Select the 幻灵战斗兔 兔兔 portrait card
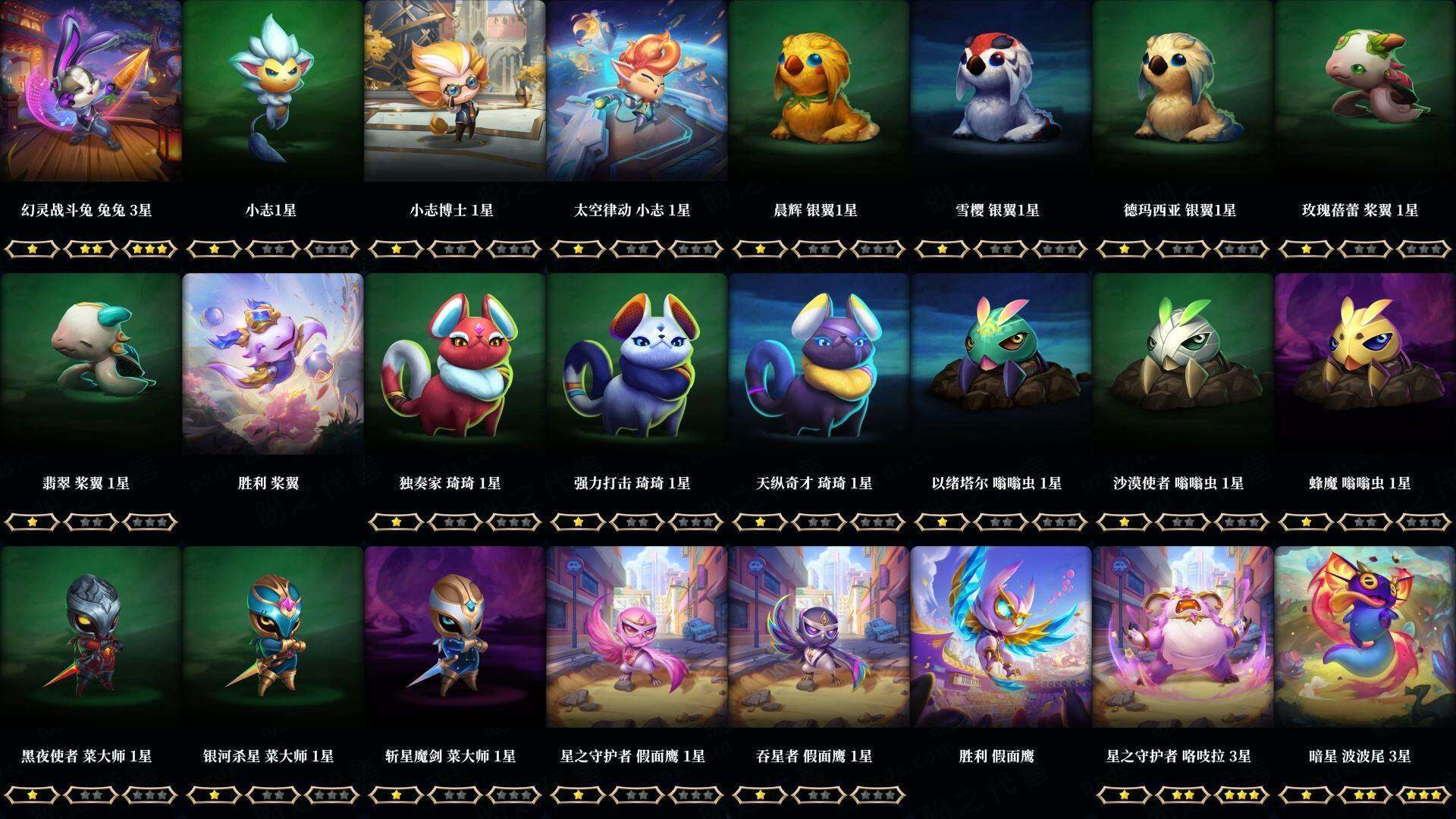This screenshot has height=819, width=1456. 91,91
